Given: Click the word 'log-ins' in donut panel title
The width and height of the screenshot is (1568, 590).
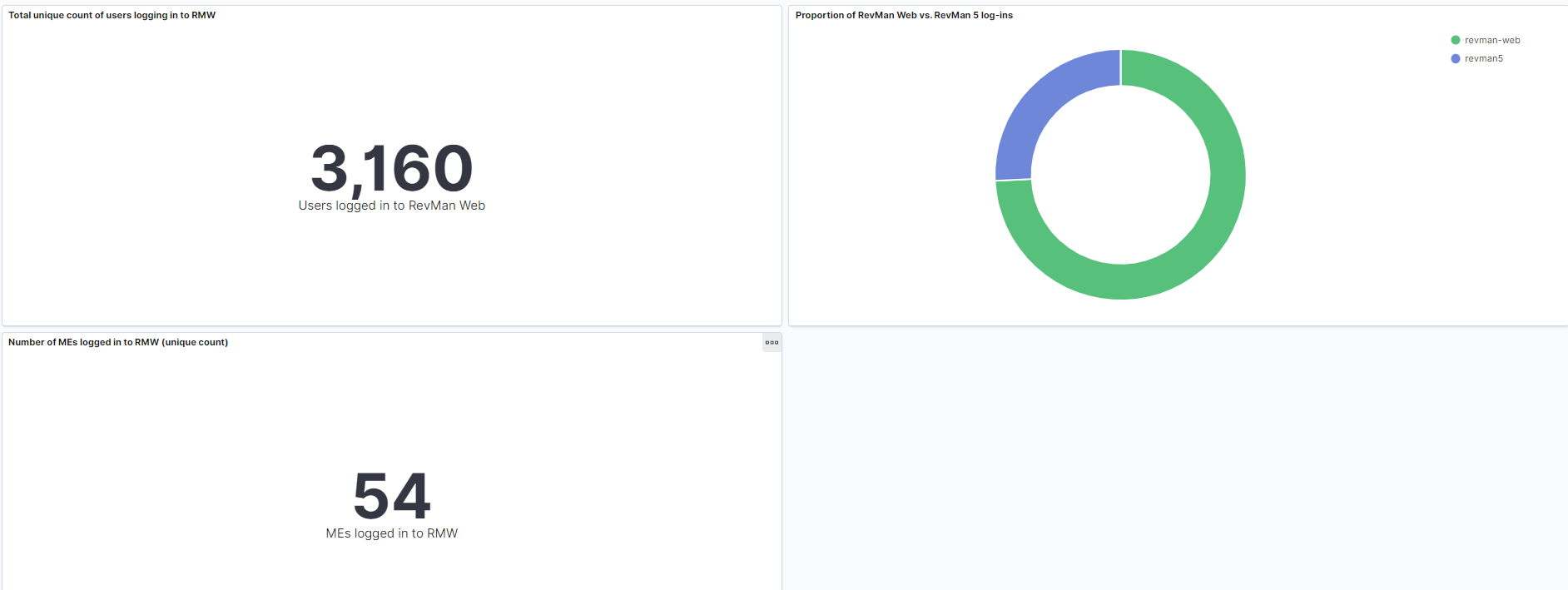Looking at the screenshot, I should coord(997,15).
